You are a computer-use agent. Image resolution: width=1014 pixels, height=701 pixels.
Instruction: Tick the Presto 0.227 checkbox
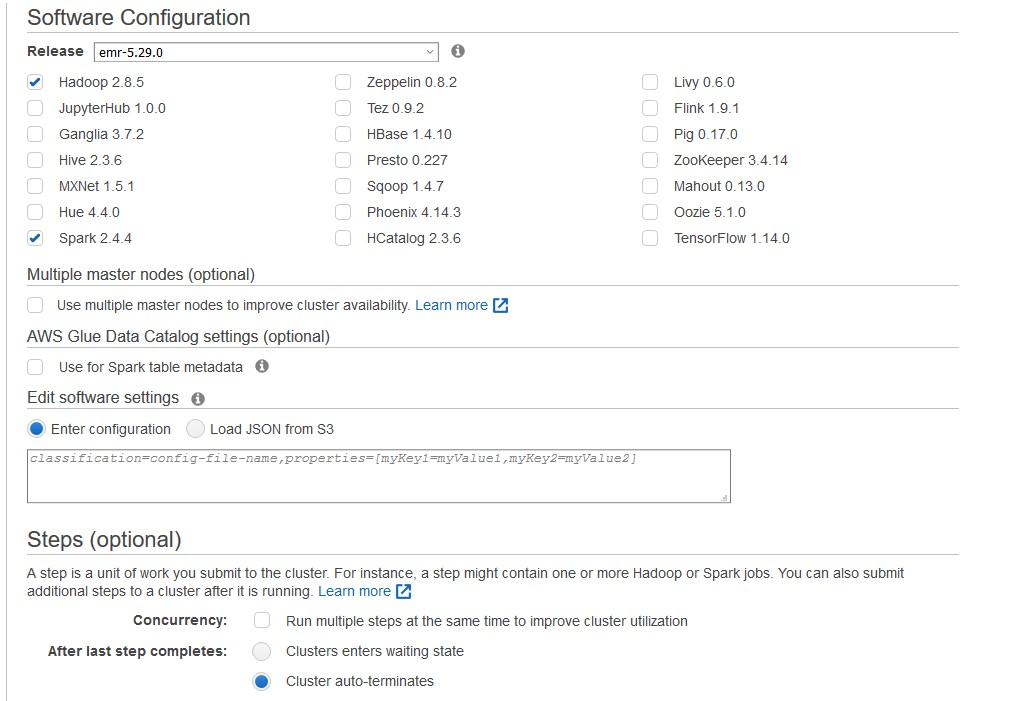tap(343, 160)
